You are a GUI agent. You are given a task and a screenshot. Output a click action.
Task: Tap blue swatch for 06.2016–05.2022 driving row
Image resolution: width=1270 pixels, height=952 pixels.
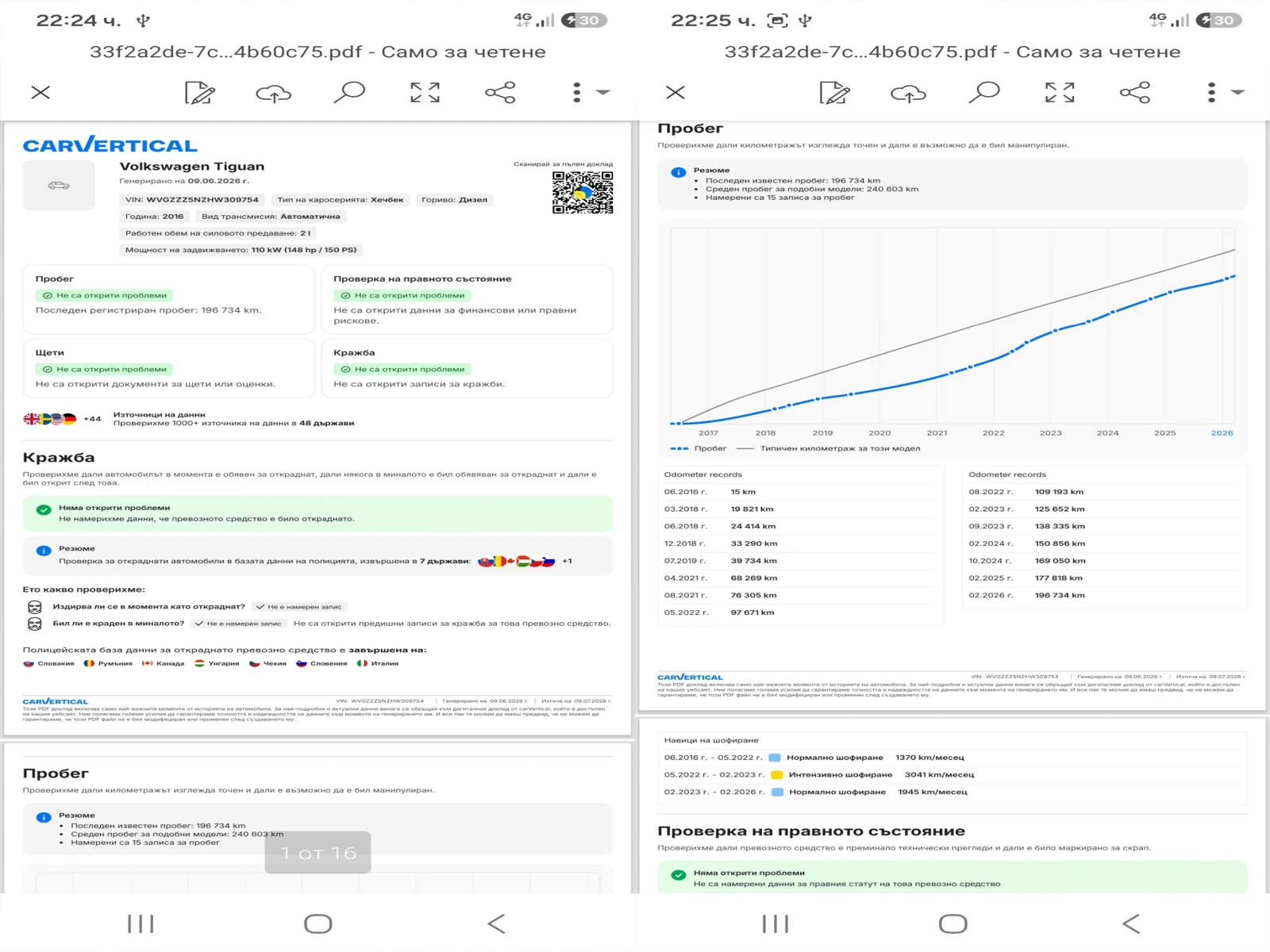click(775, 758)
